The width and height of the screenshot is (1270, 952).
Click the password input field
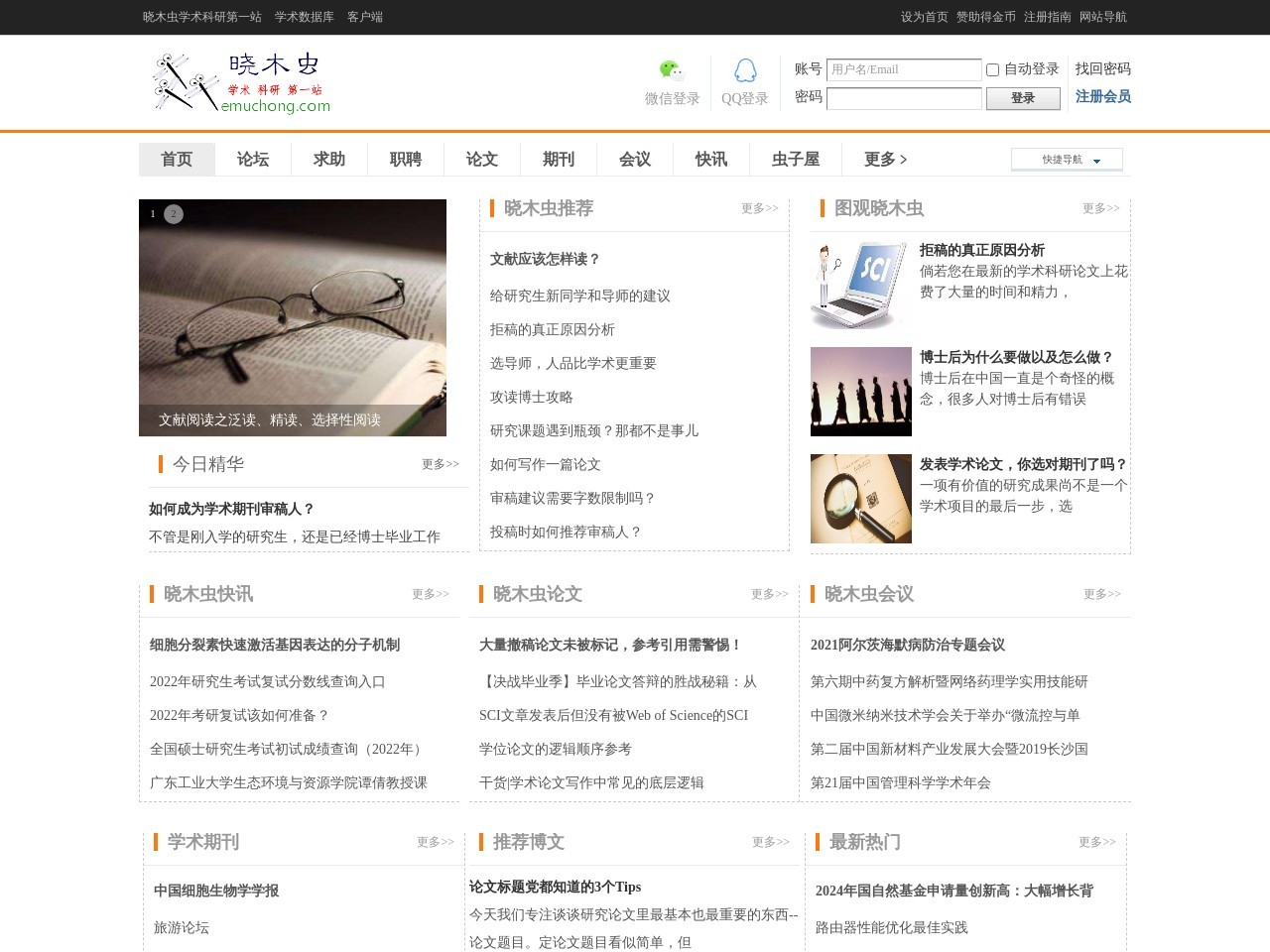click(903, 98)
